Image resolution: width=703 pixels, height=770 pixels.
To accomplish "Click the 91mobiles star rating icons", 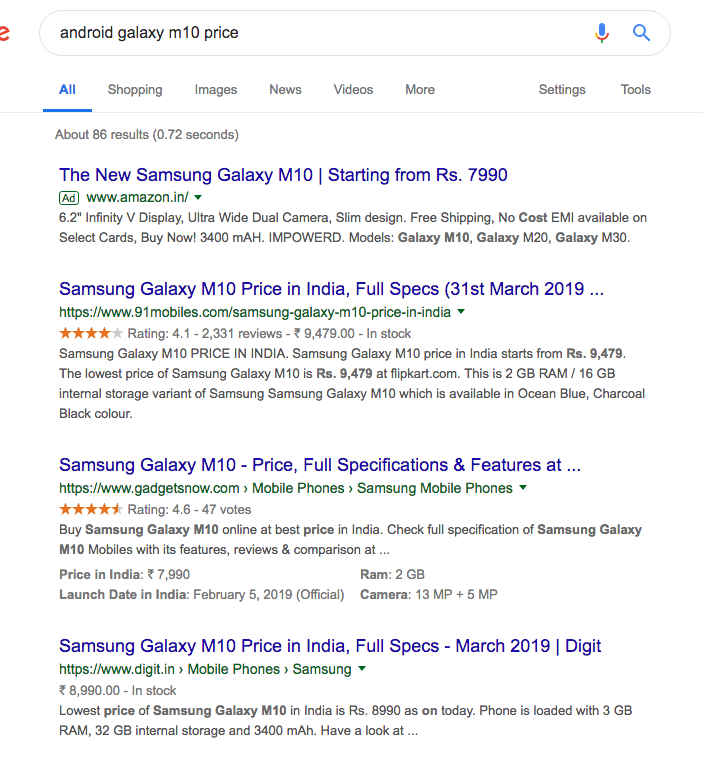I will 91,334.
